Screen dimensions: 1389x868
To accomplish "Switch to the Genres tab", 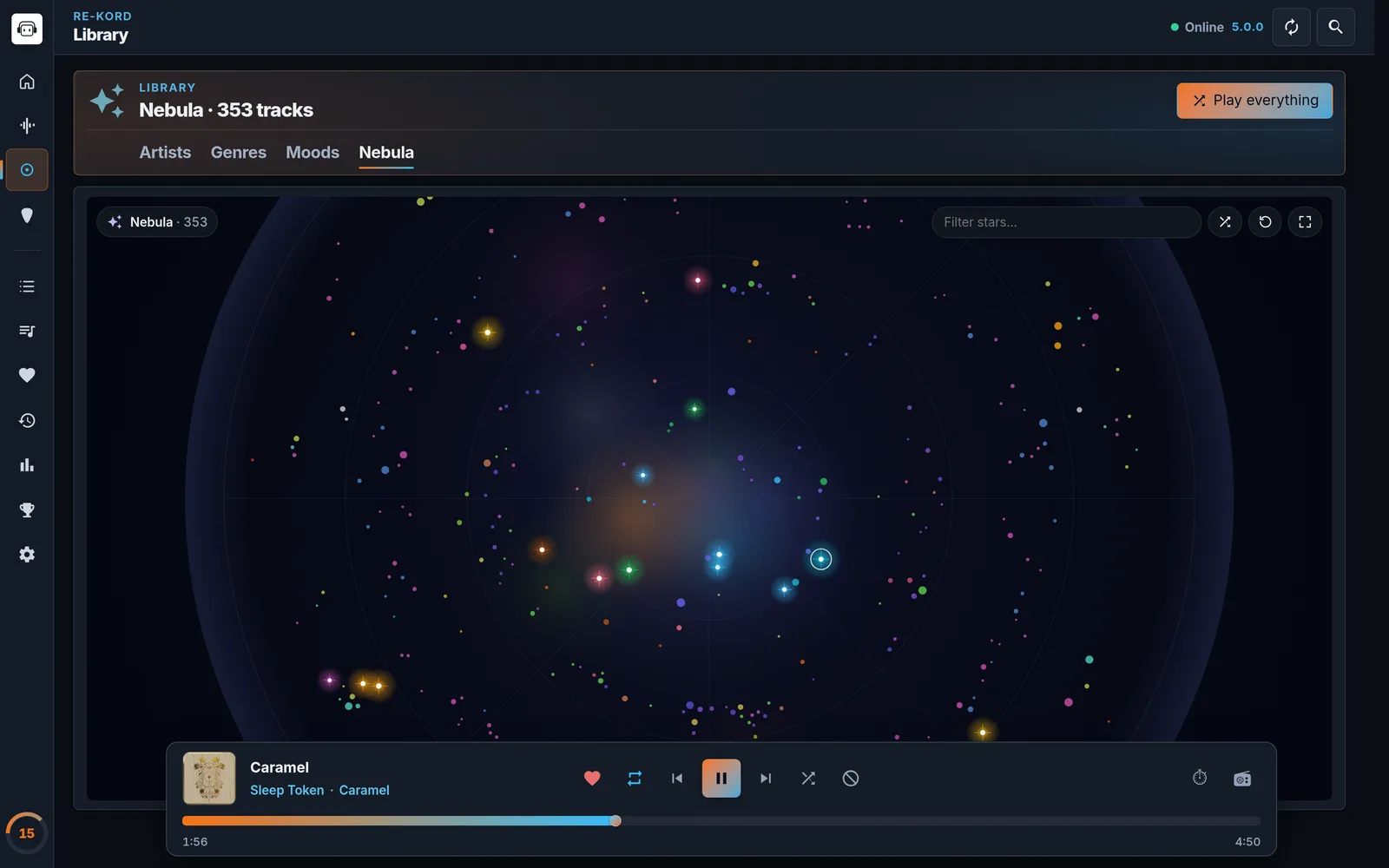I will coord(239,153).
